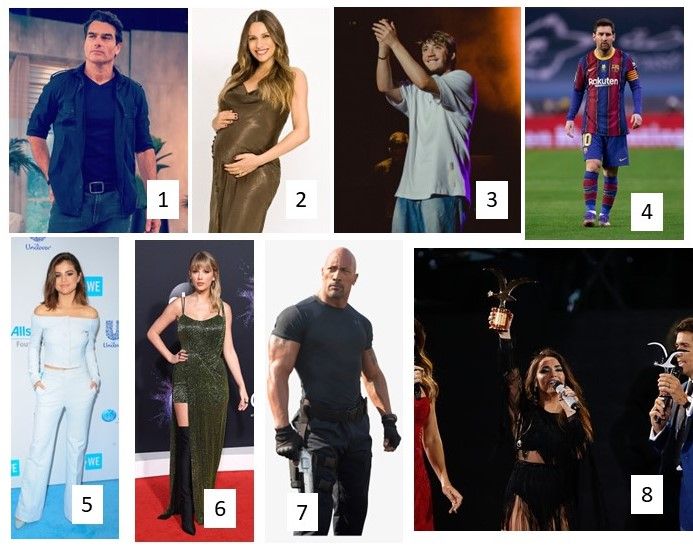Click the woman in white outfit photo
This screenshot has height=547, width=693.
click(65, 388)
